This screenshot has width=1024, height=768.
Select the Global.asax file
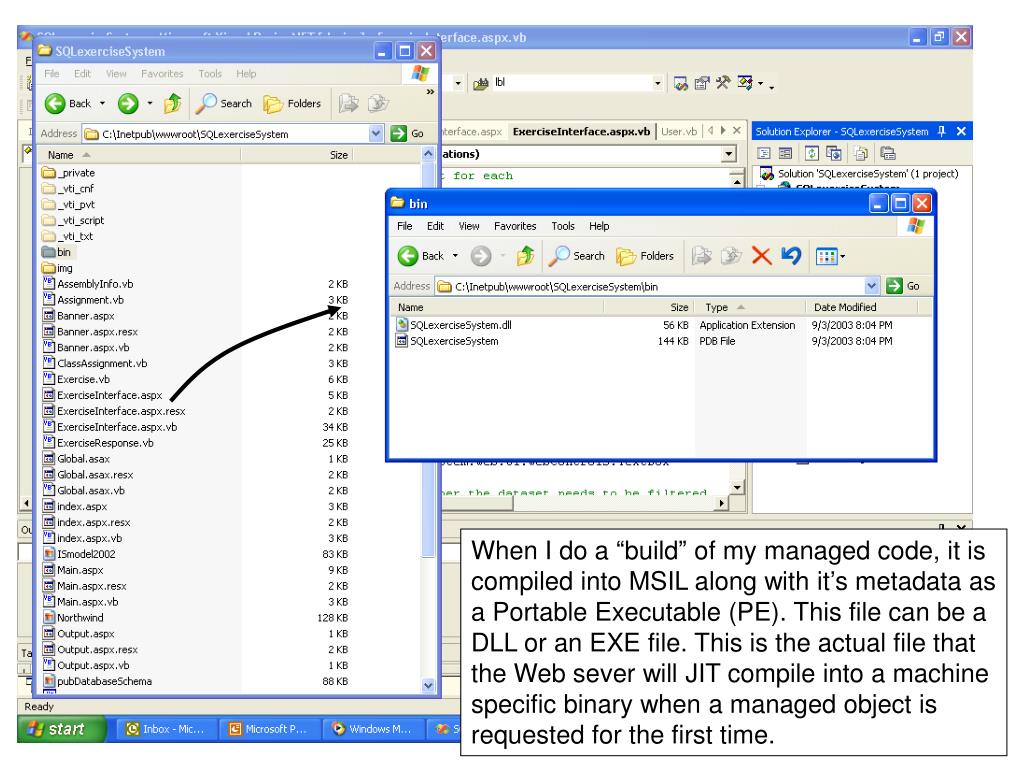click(76, 458)
